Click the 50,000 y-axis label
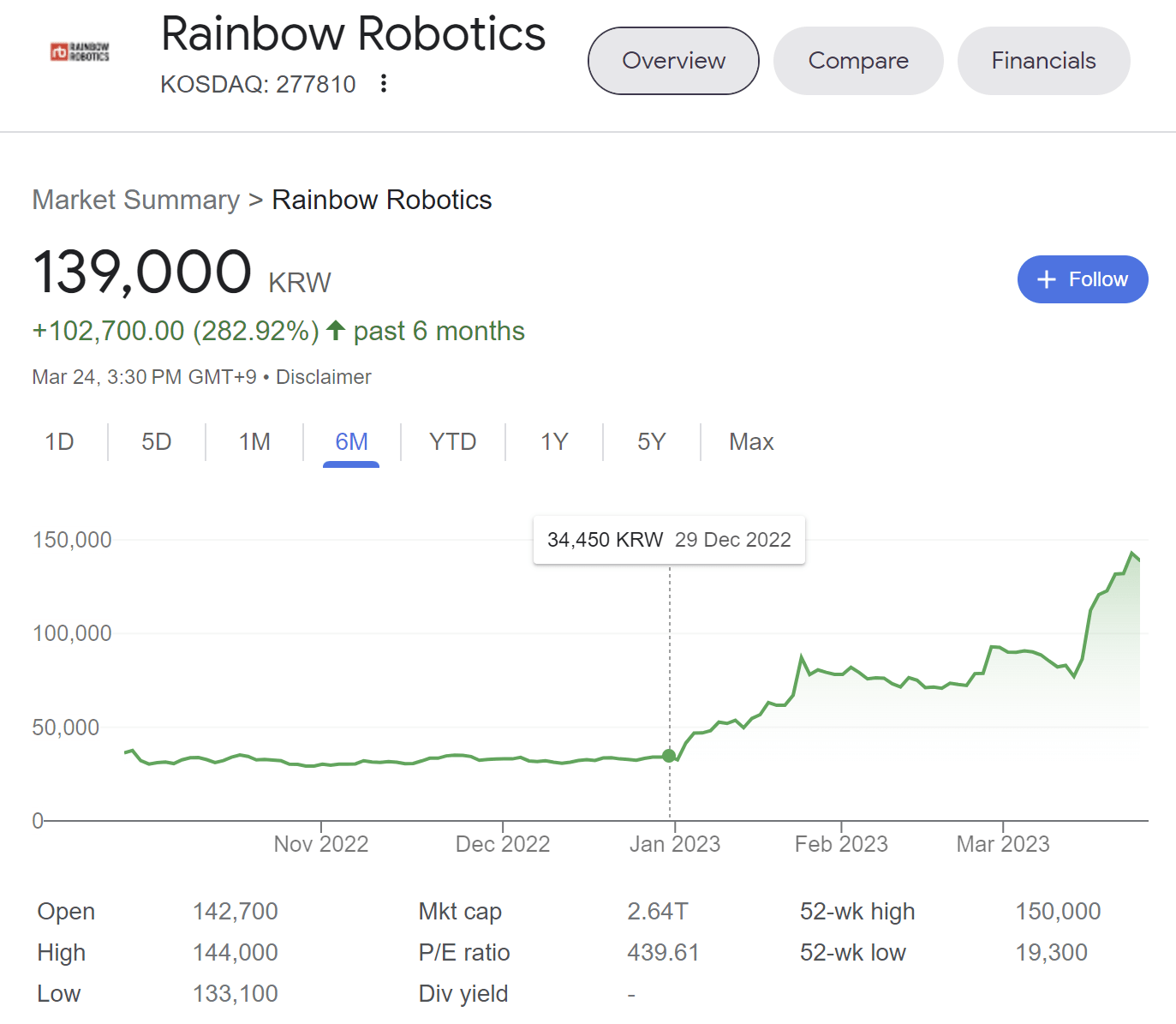This screenshot has width=1176, height=1024. [66, 728]
